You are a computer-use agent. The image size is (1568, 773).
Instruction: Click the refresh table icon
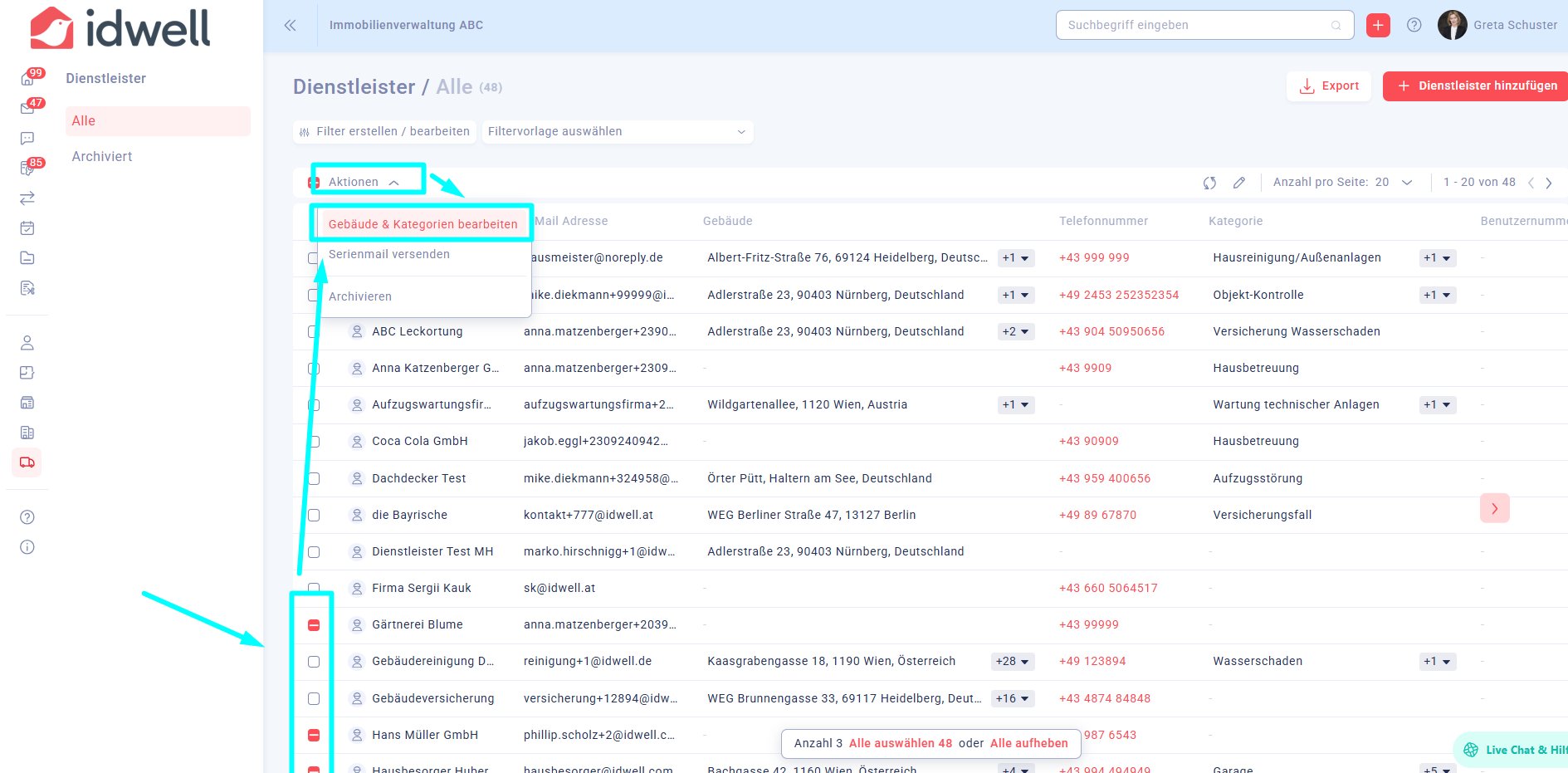click(x=1209, y=183)
